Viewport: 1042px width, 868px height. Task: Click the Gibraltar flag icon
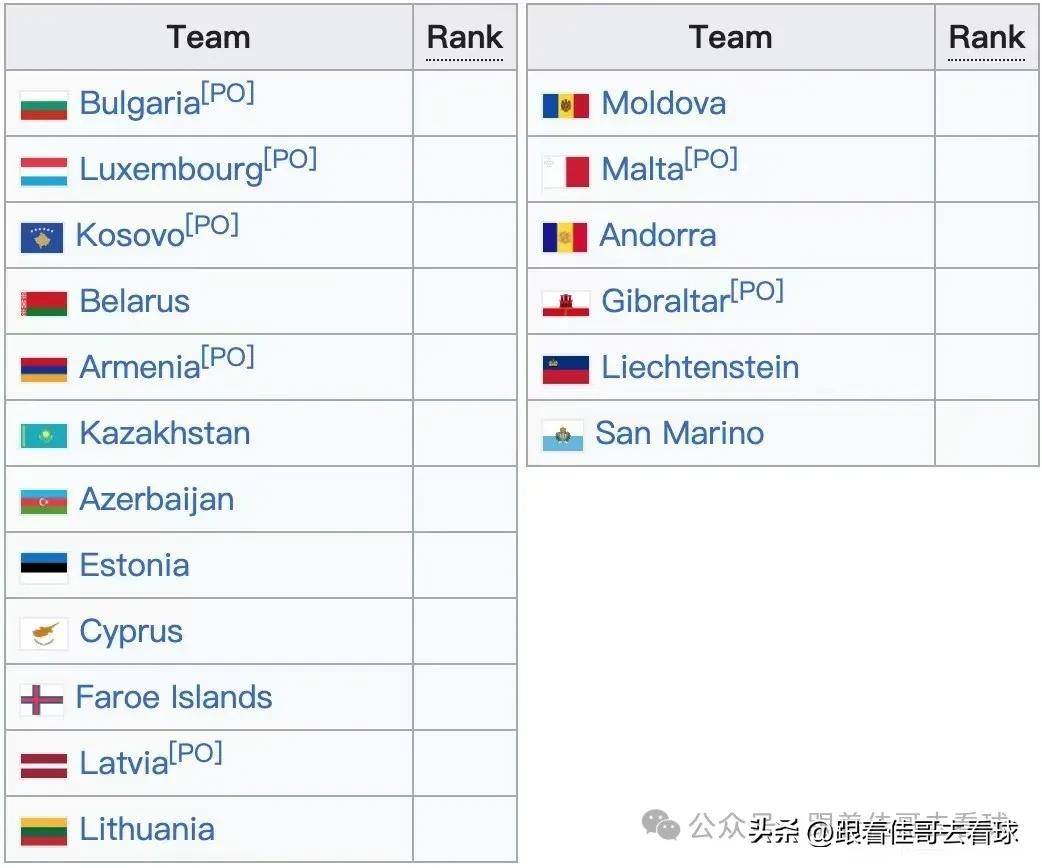pyautogui.click(x=566, y=303)
